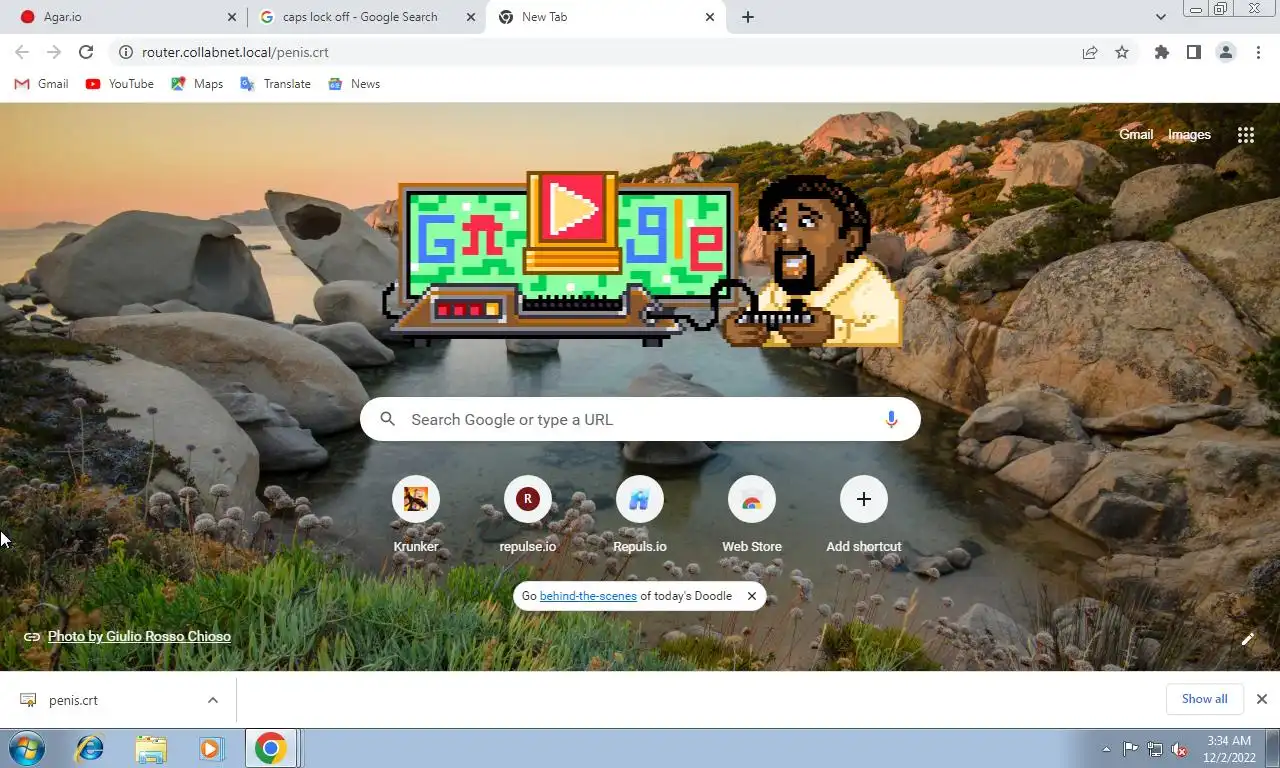
Task: View site information icon in address bar
Action: click(125, 52)
